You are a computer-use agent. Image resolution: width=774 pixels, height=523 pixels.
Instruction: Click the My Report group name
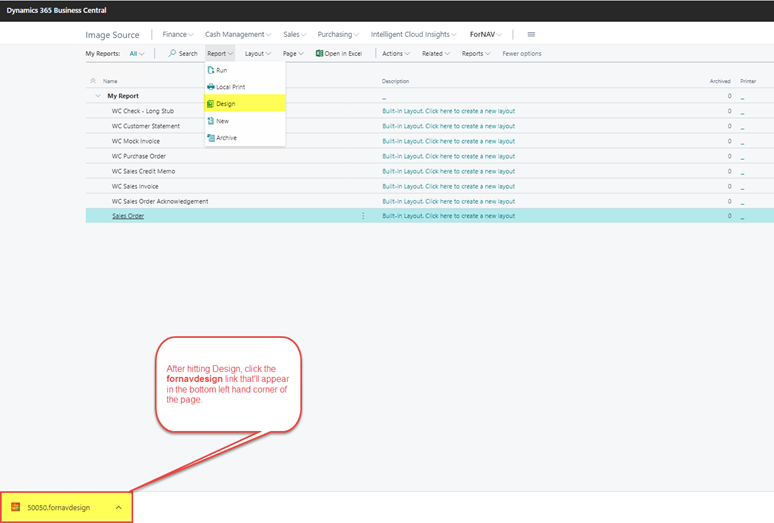click(123, 96)
